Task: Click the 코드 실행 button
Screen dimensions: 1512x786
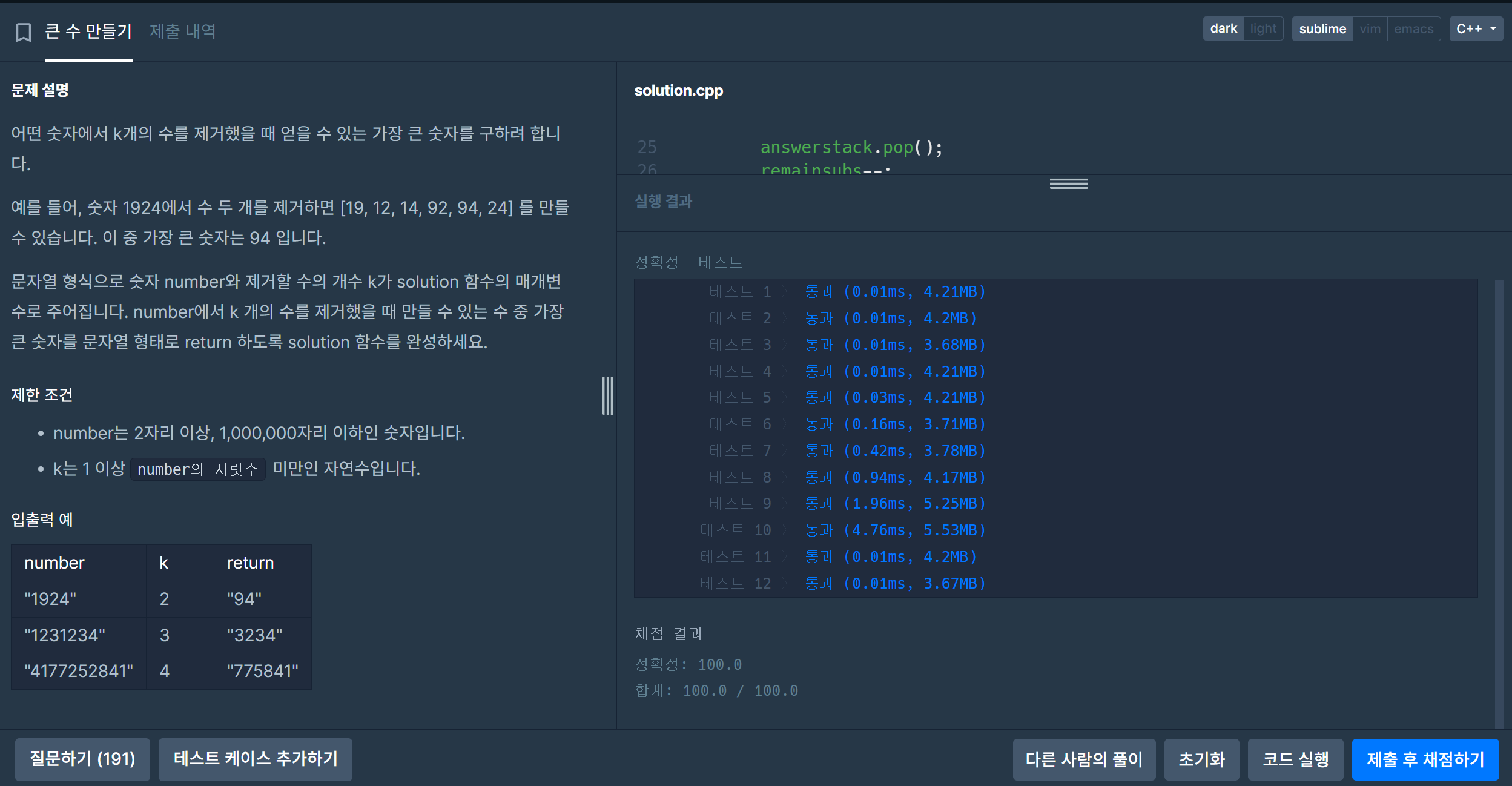Action: (x=1295, y=759)
